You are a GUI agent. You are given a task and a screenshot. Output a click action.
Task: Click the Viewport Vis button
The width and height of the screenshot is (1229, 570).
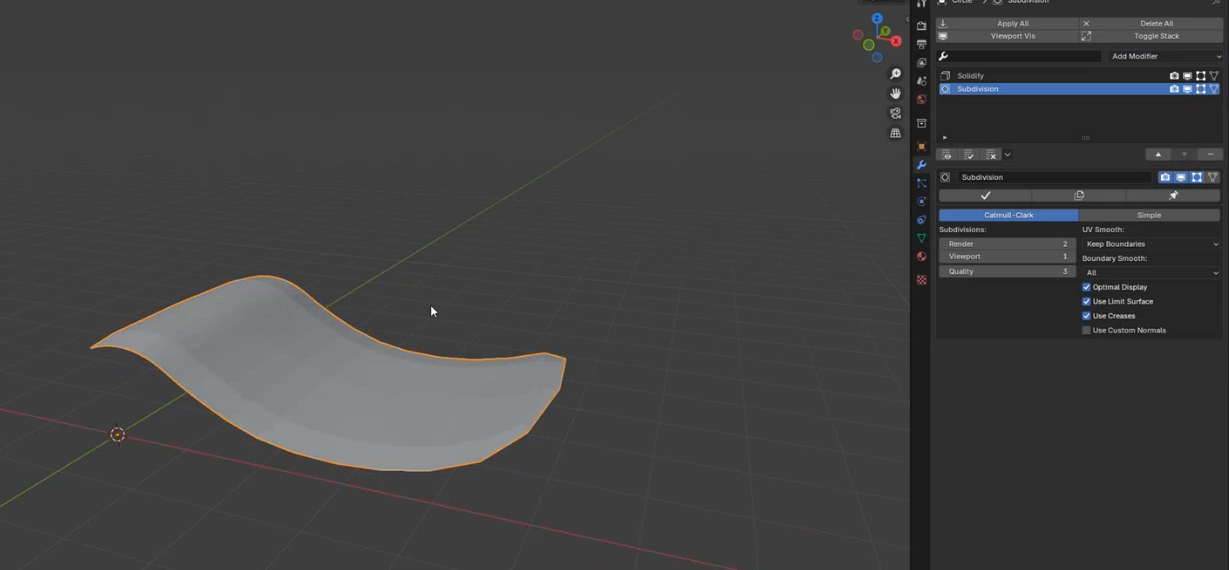[x=1007, y=36]
